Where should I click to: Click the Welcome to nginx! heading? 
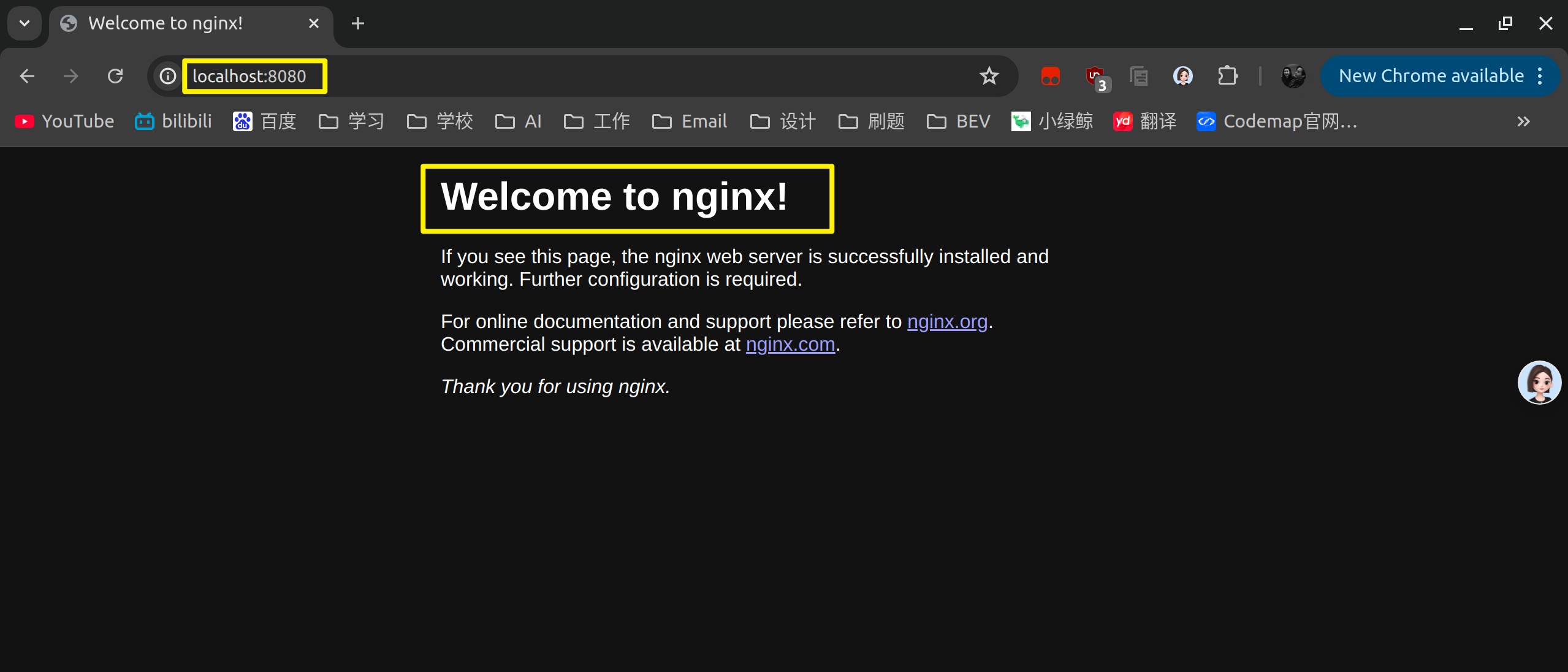click(x=614, y=196)
